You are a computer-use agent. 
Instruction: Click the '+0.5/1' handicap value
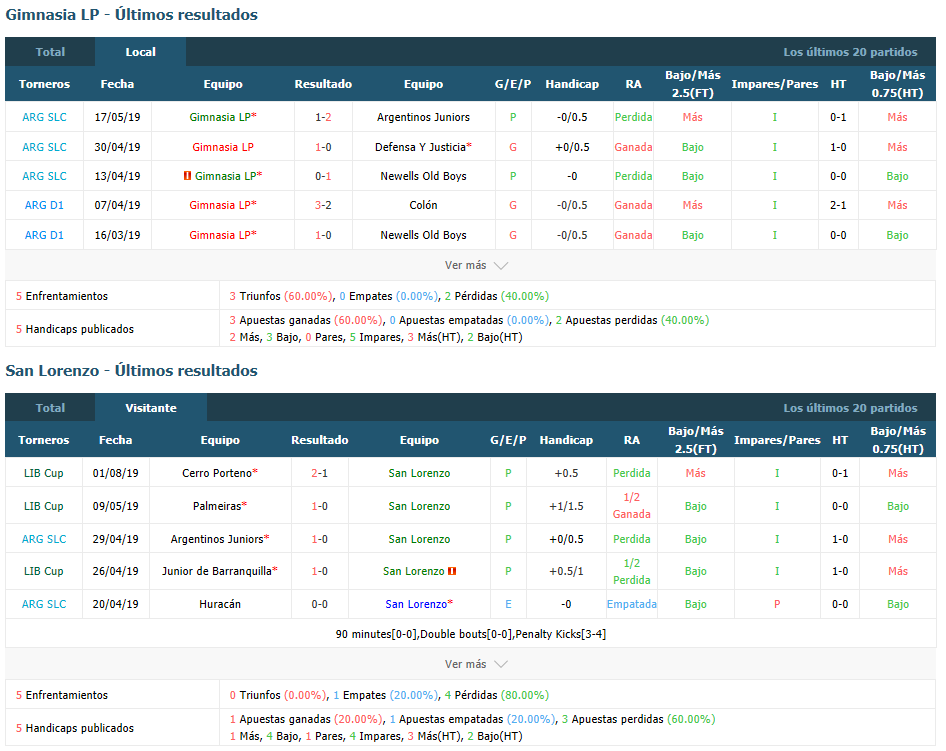566,571
